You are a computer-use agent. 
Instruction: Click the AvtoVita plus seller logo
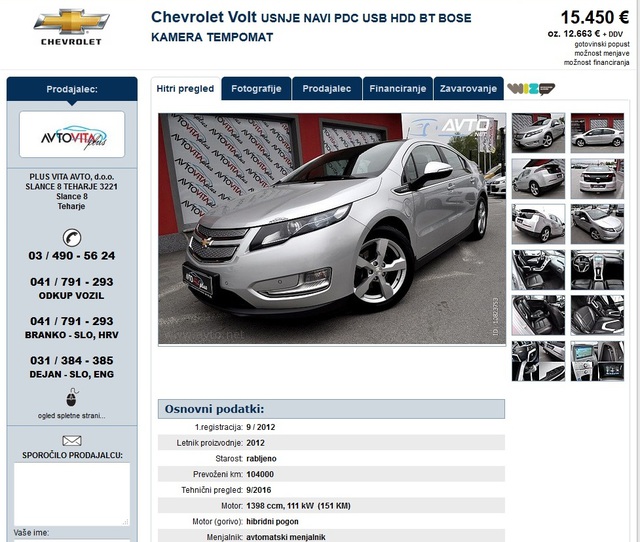tap(72, 134)
